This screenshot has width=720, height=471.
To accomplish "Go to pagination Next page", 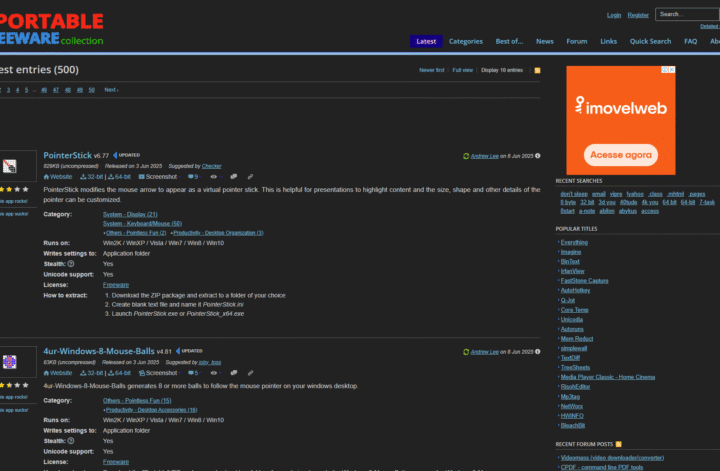I will pos(111,90).
